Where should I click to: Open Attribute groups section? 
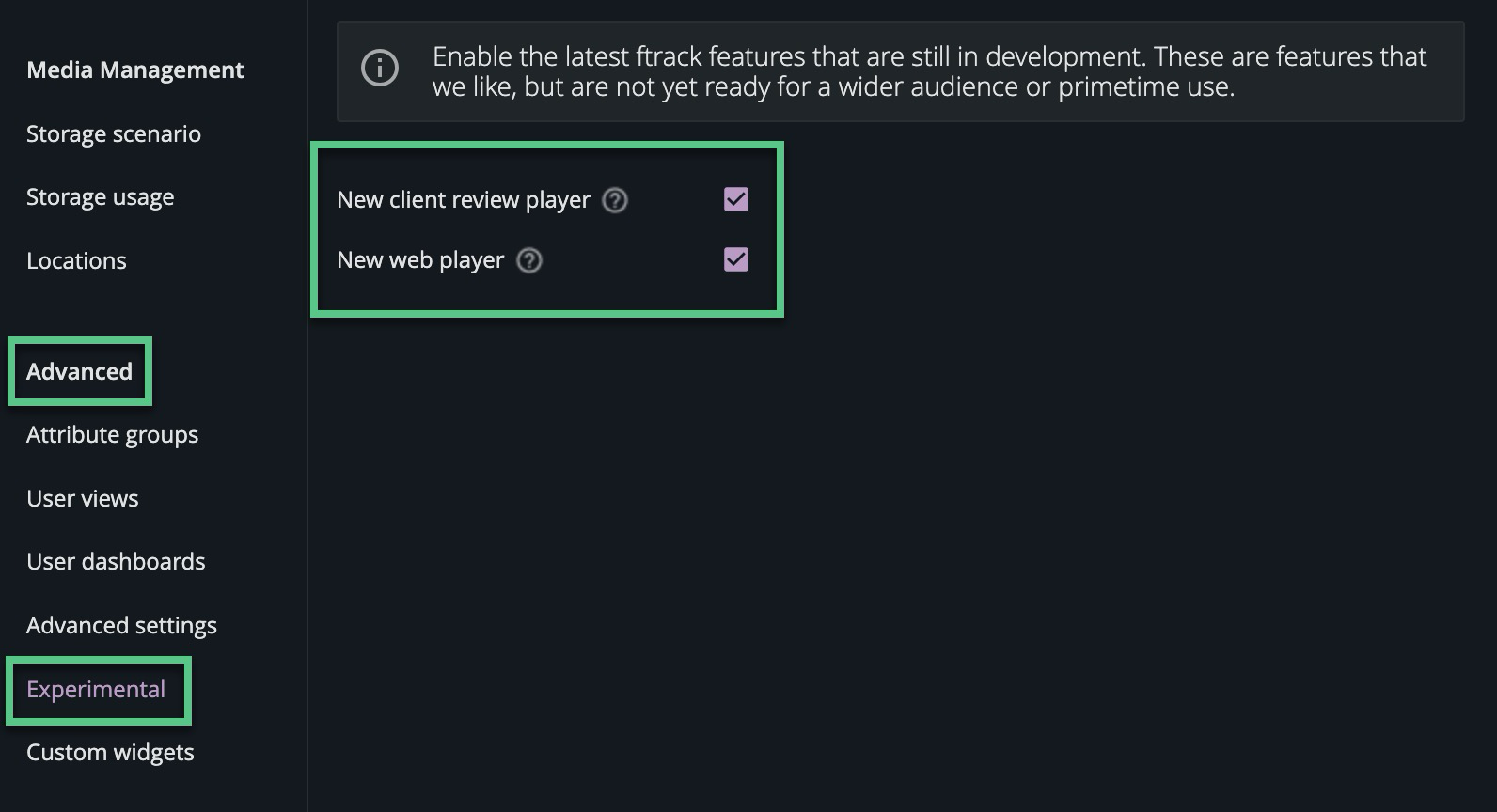[x=112, y=435]
